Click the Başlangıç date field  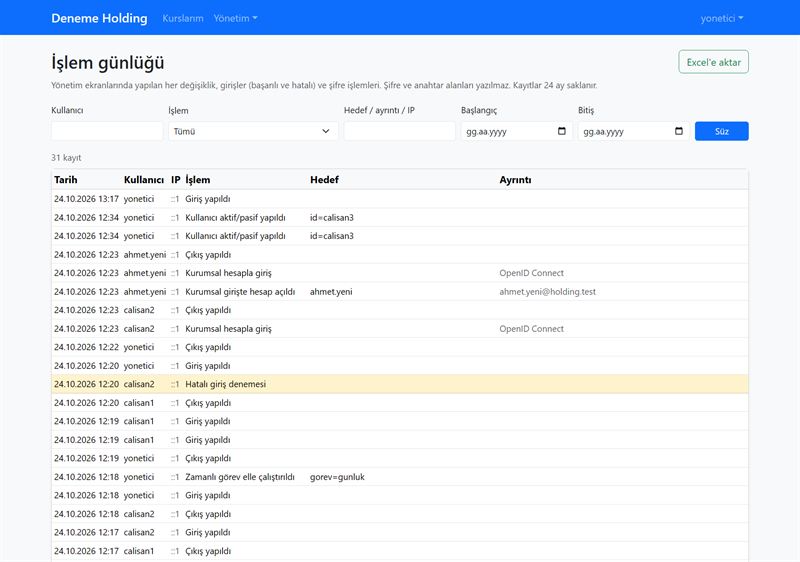516,131
